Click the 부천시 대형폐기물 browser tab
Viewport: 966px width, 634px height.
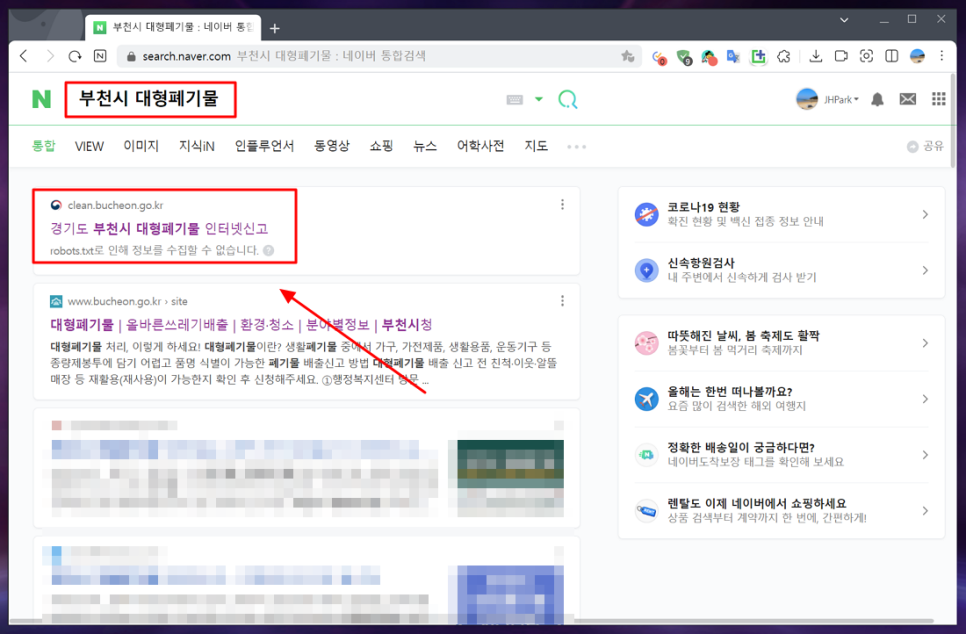173,28
